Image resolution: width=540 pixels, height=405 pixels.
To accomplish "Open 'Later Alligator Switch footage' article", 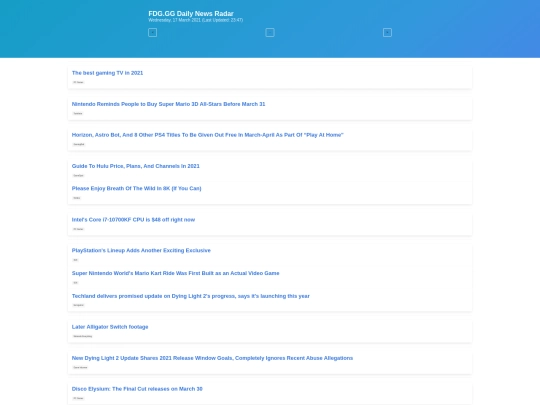I will point(110,327).
